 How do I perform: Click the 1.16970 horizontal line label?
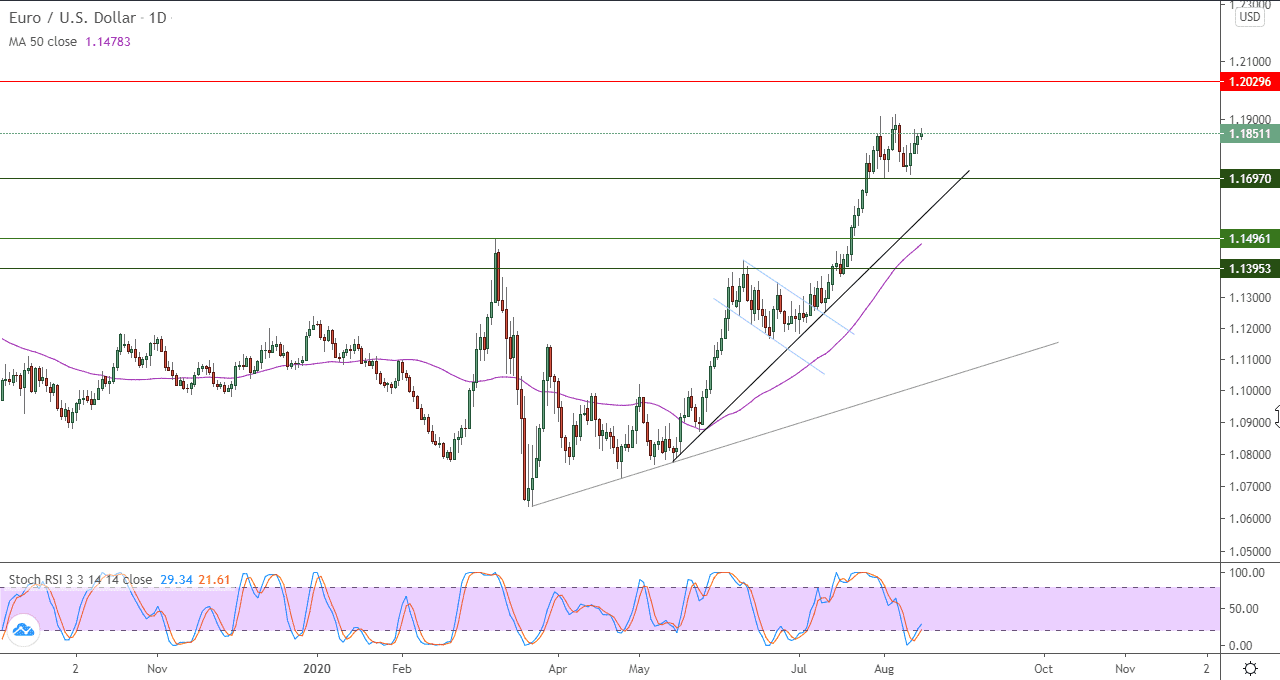pyautogui.click(x=1249, y=179)
